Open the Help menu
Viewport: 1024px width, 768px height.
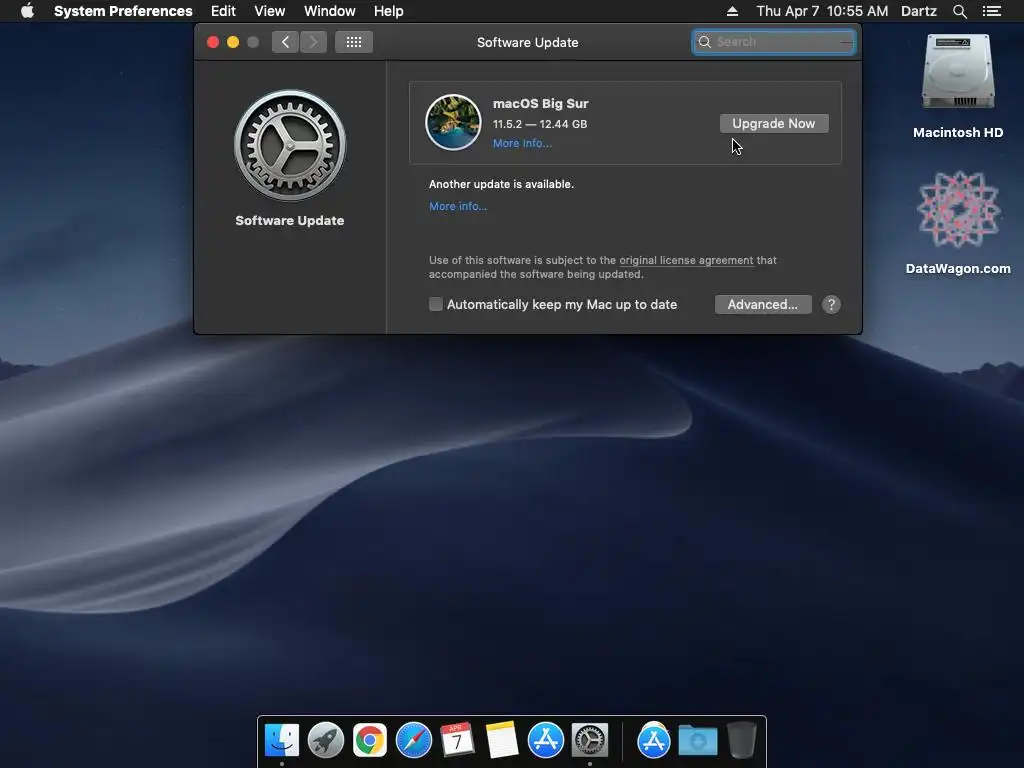click(388, 11)
